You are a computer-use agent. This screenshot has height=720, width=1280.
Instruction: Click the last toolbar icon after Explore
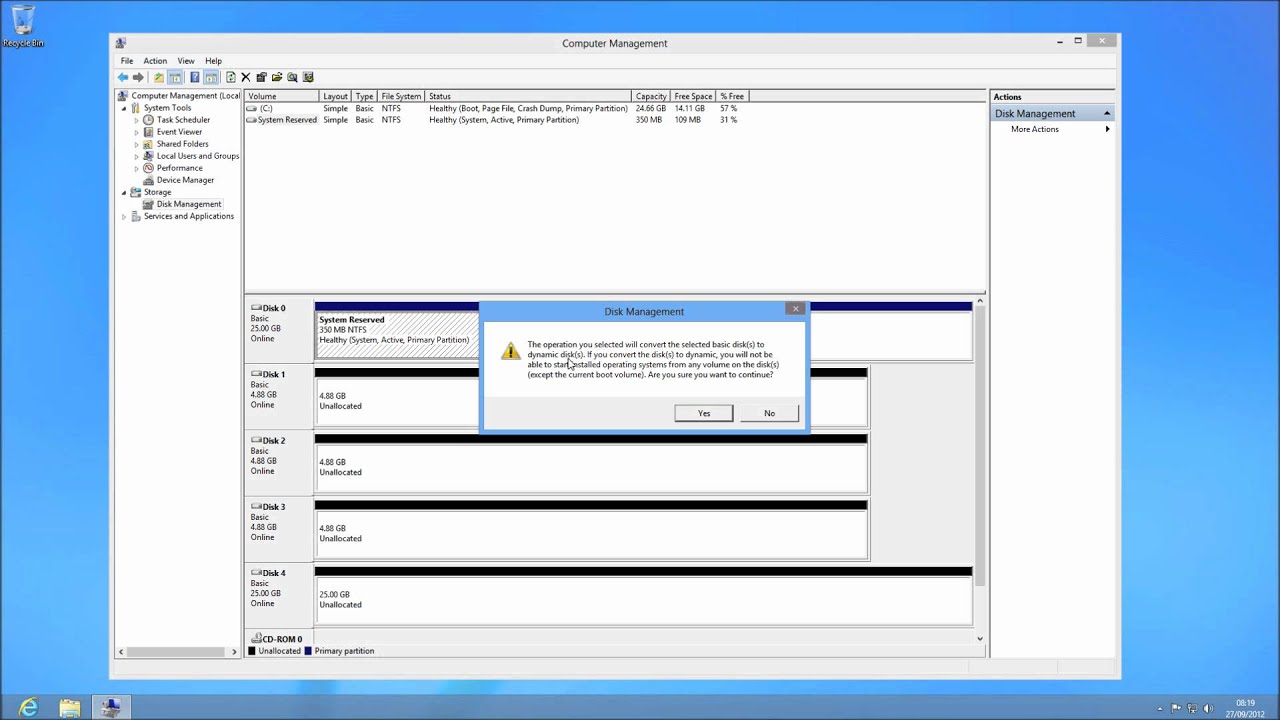click(308, 77)
